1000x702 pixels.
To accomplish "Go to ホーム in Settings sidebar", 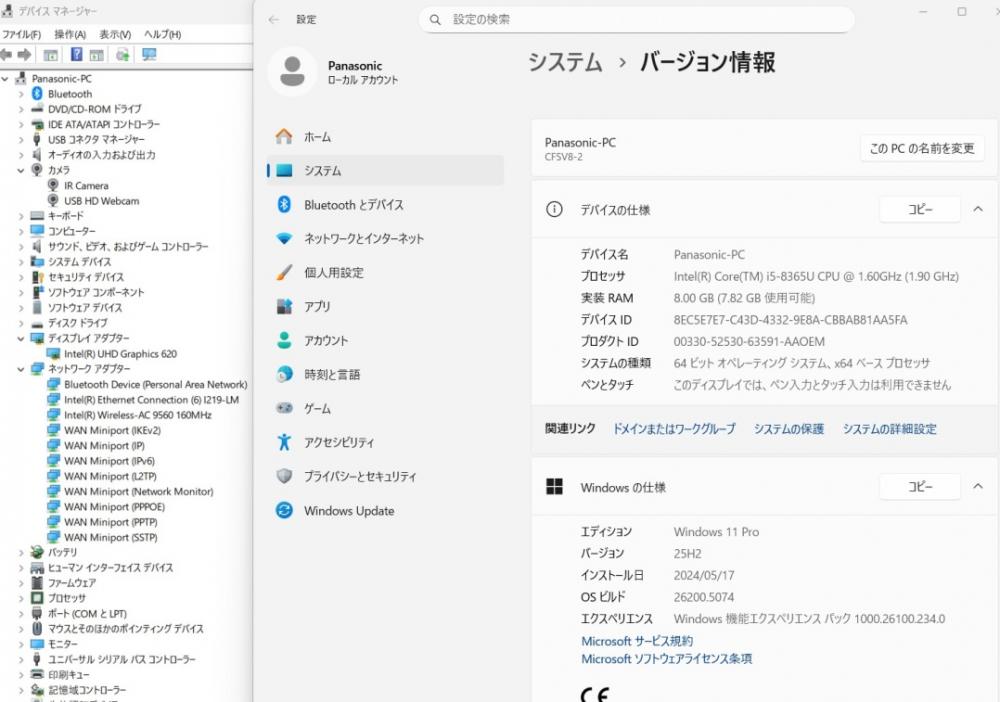I will click(385, 137).
